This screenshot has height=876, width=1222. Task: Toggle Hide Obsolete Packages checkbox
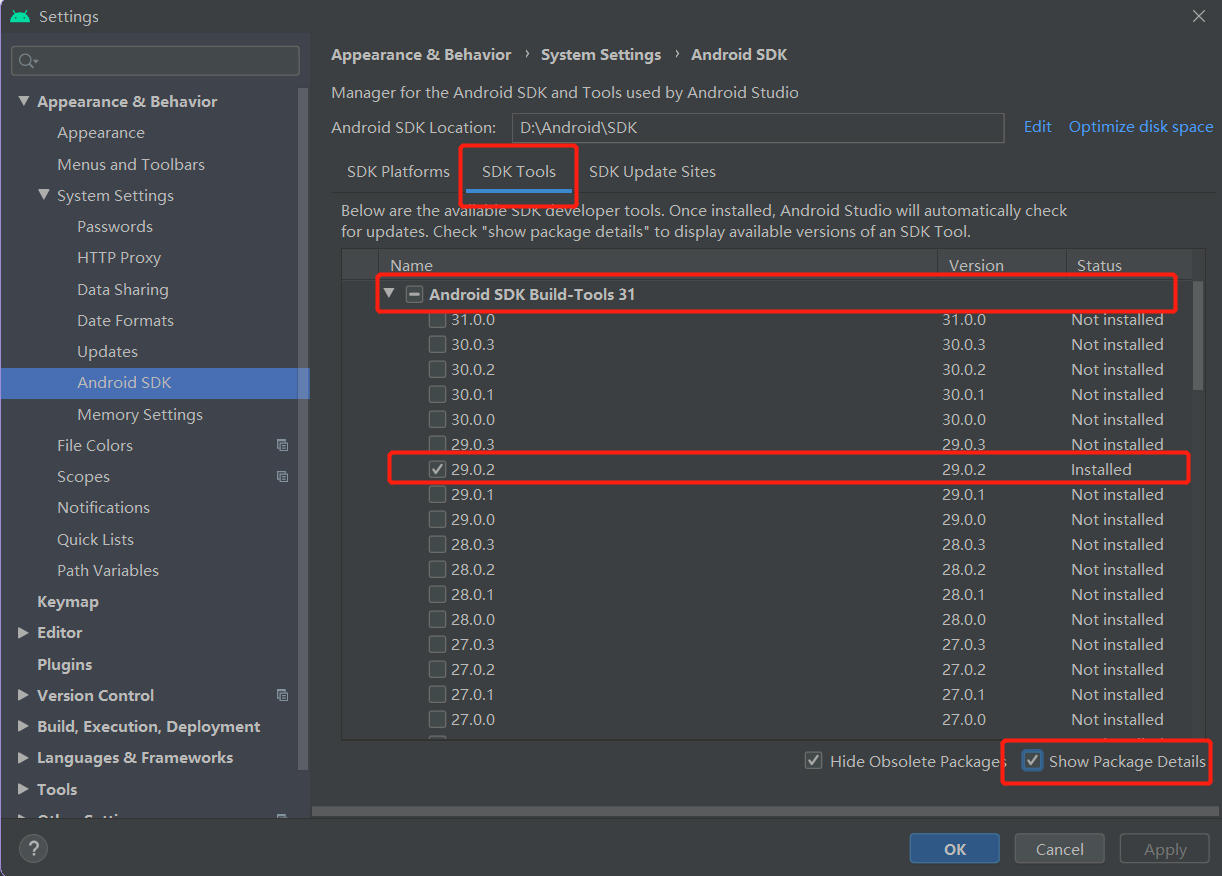tap(814, 762)
